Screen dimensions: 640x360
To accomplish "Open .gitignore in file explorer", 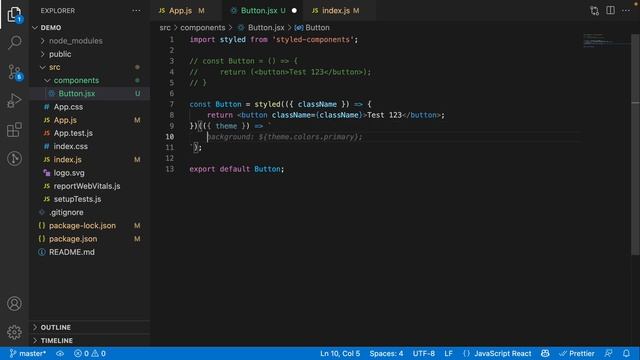I will coord(90,212).
